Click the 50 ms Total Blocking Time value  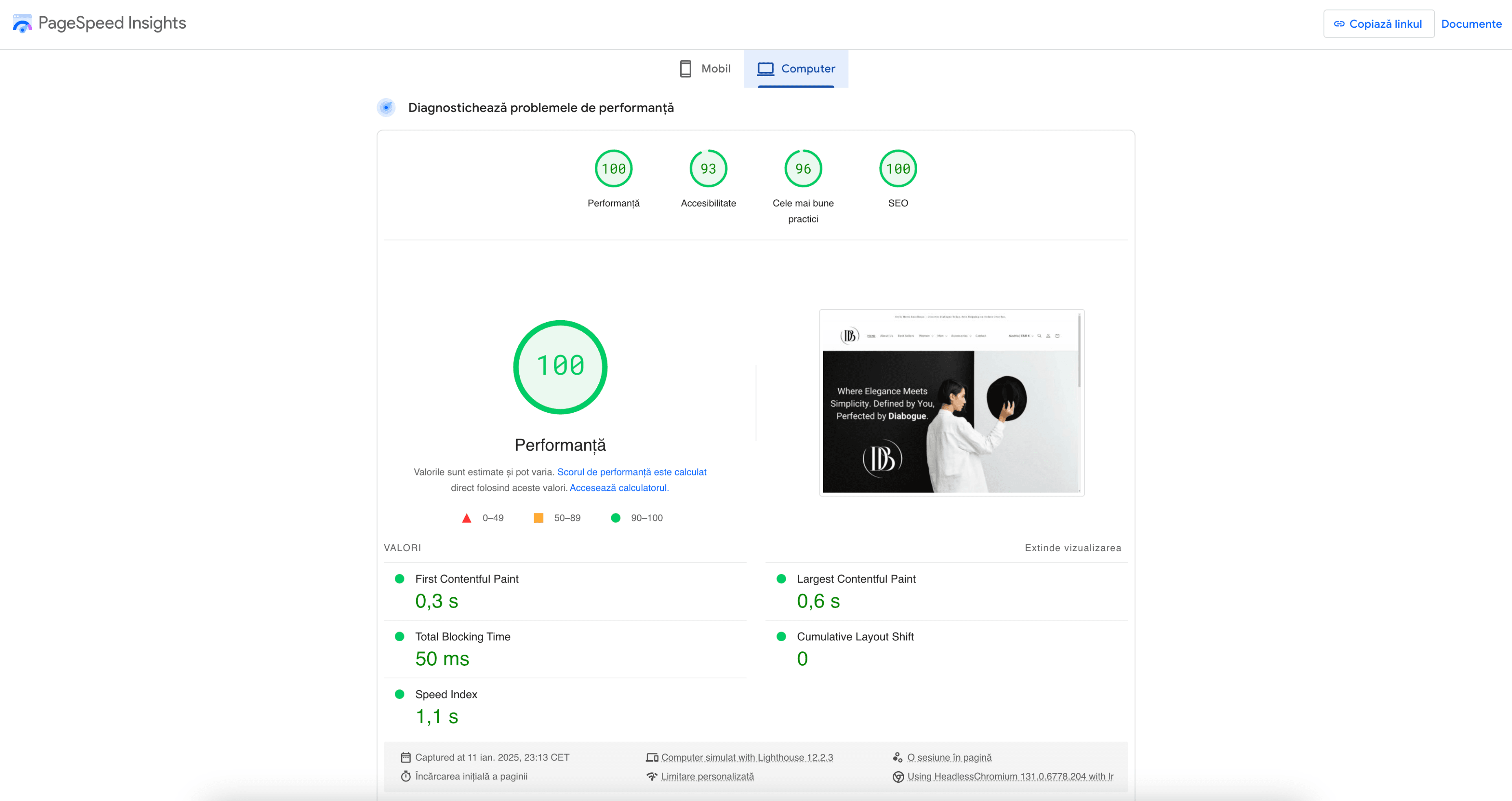(442, 659)
